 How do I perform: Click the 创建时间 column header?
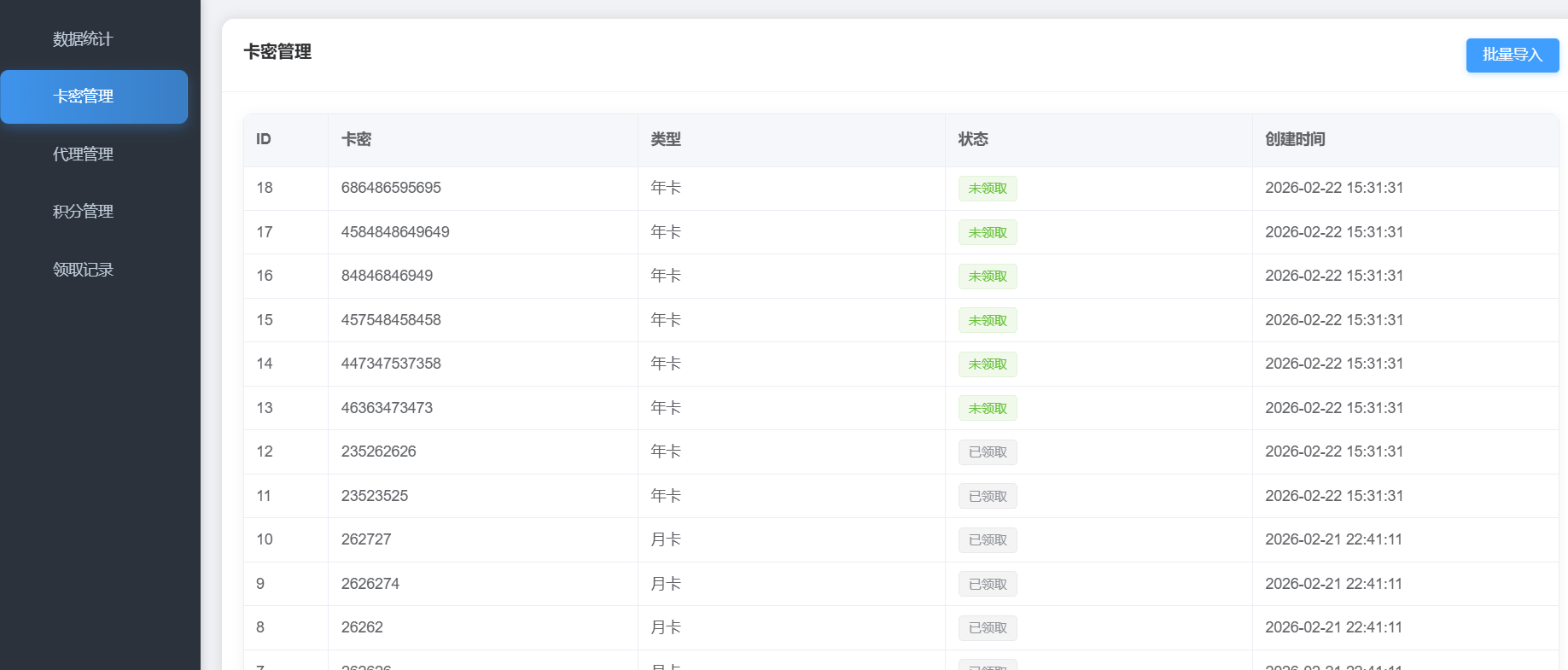point(1295,139)
